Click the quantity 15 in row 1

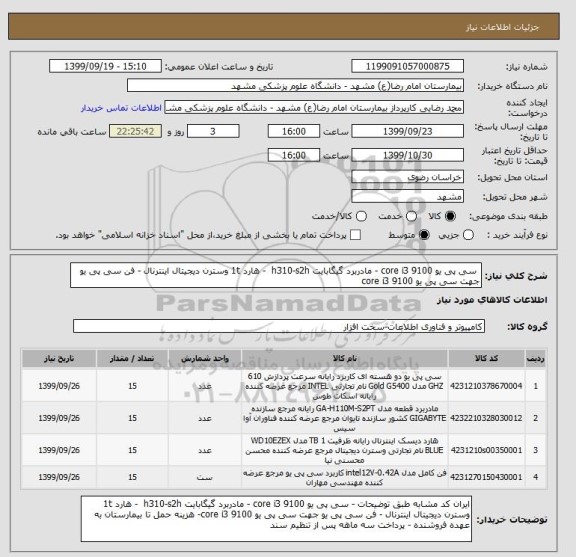click(132, 386)
